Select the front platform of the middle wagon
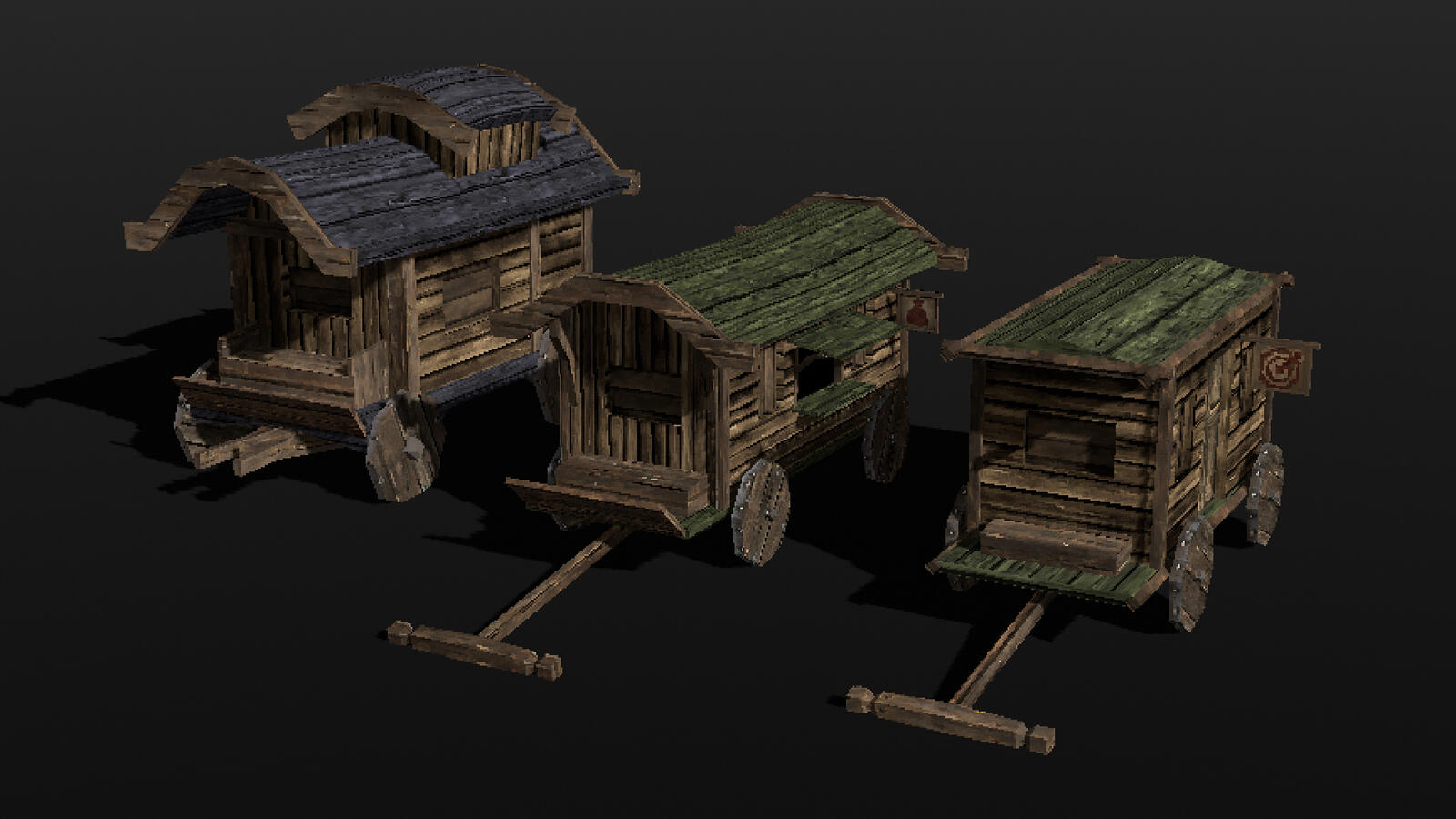This screenshot has width=1456, height=819. coord(601,507)
